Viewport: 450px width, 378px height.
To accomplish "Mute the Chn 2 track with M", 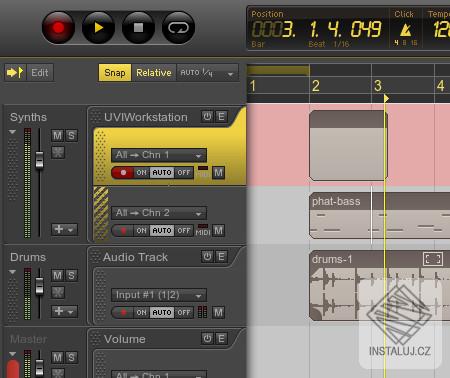I will coord(218,231).
